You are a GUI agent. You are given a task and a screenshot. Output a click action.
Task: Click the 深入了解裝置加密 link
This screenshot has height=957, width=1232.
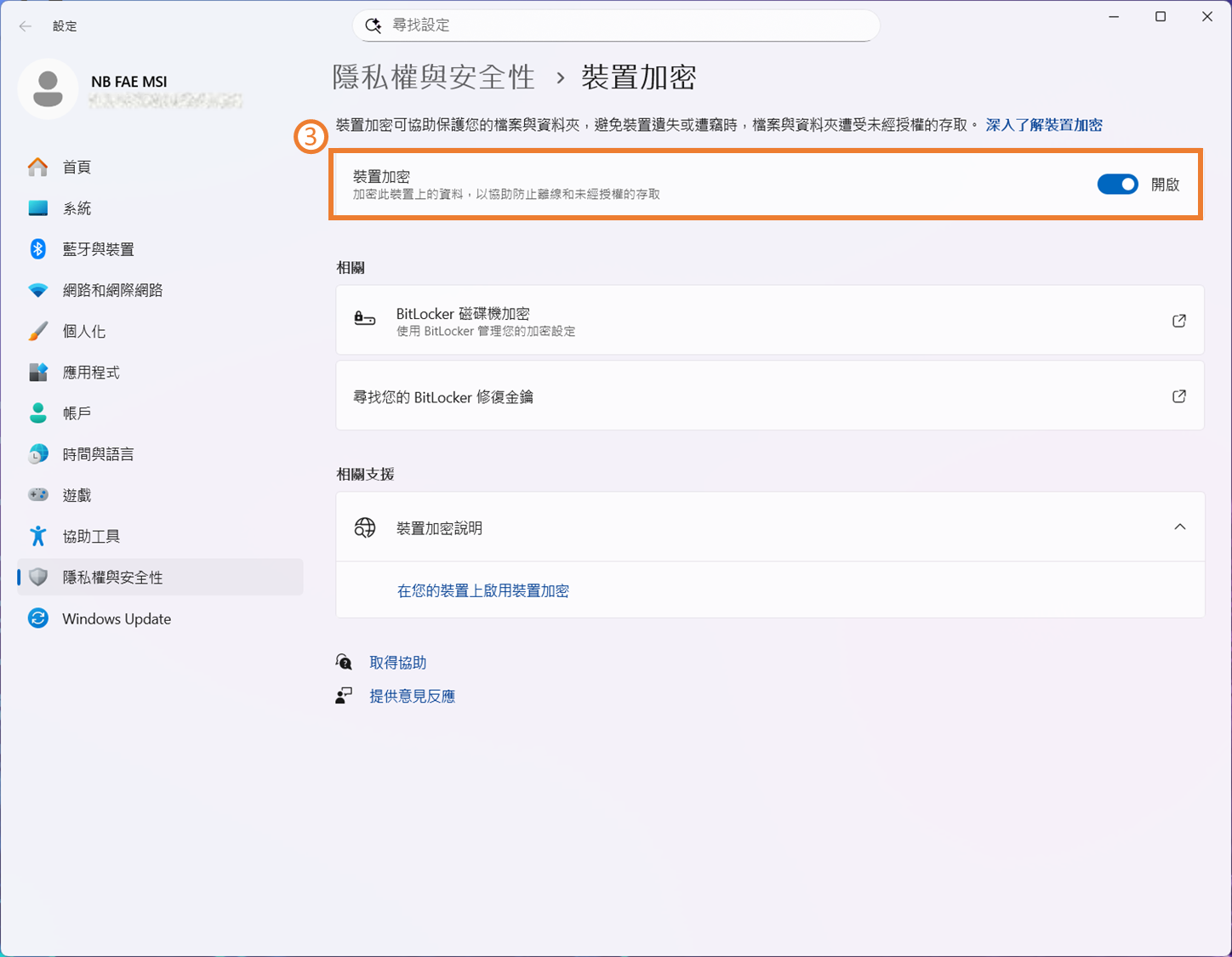1043,125
